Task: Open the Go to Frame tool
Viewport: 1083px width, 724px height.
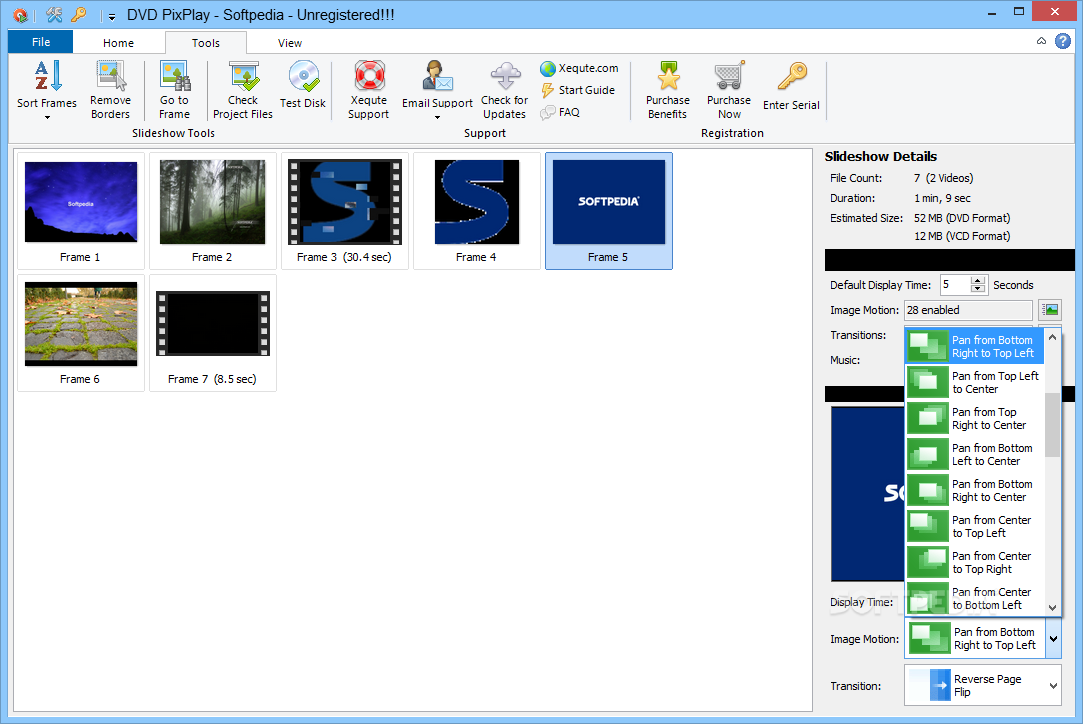Action: tap(174, 90)
